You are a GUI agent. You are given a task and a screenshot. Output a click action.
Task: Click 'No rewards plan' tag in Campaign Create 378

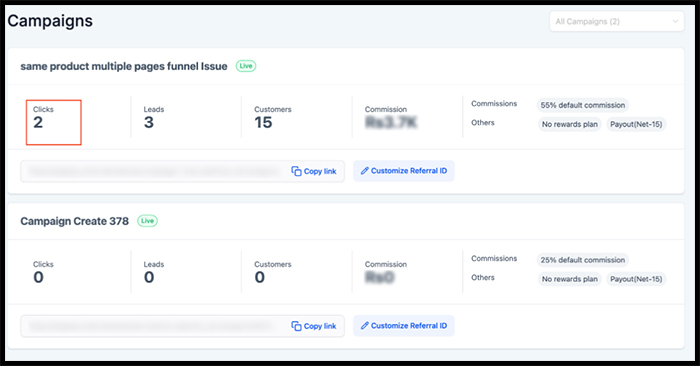pos(570,279)
